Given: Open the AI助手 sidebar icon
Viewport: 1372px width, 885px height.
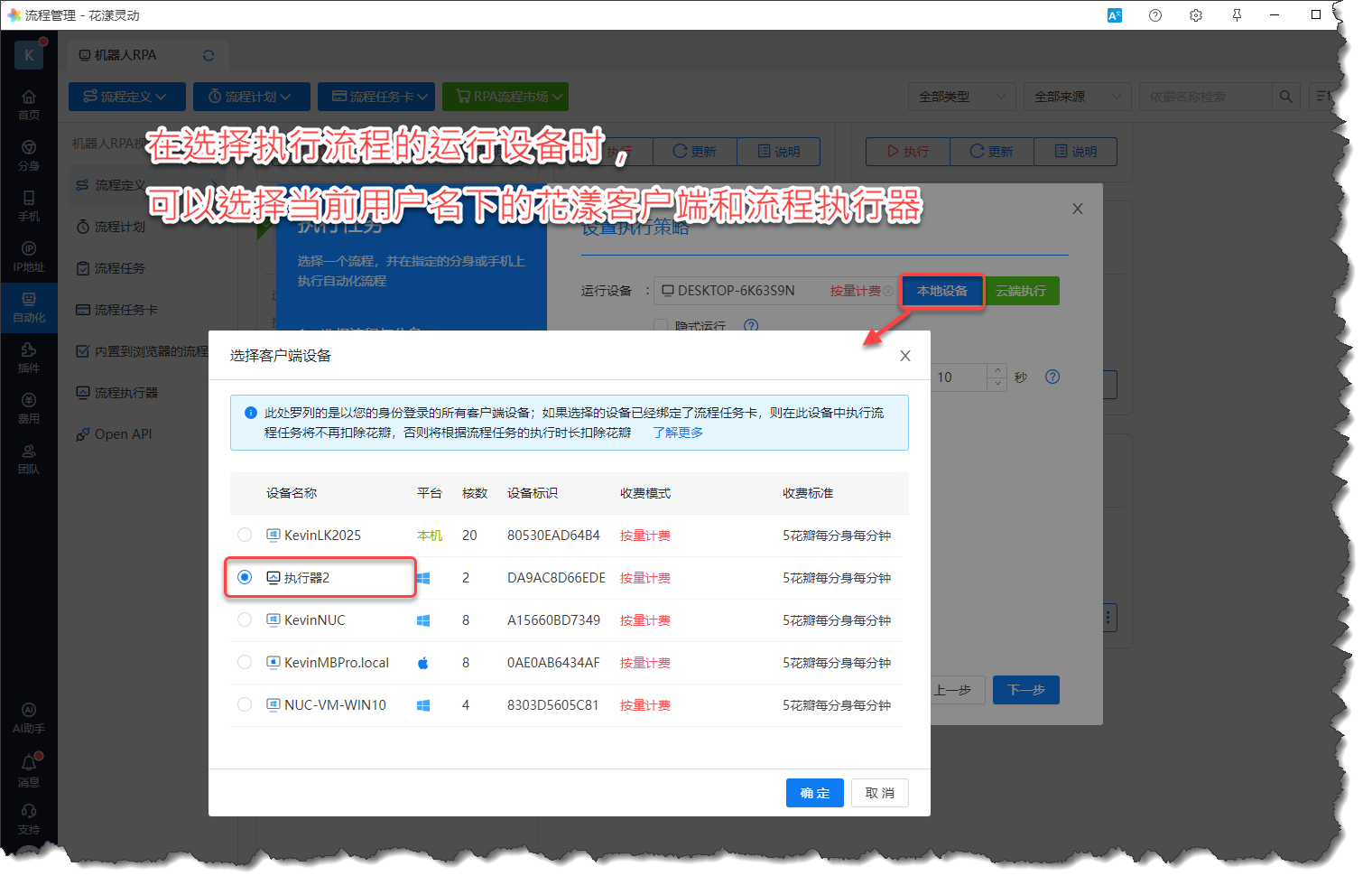Looking at the screenshot, I should click(x=29, y=717).
